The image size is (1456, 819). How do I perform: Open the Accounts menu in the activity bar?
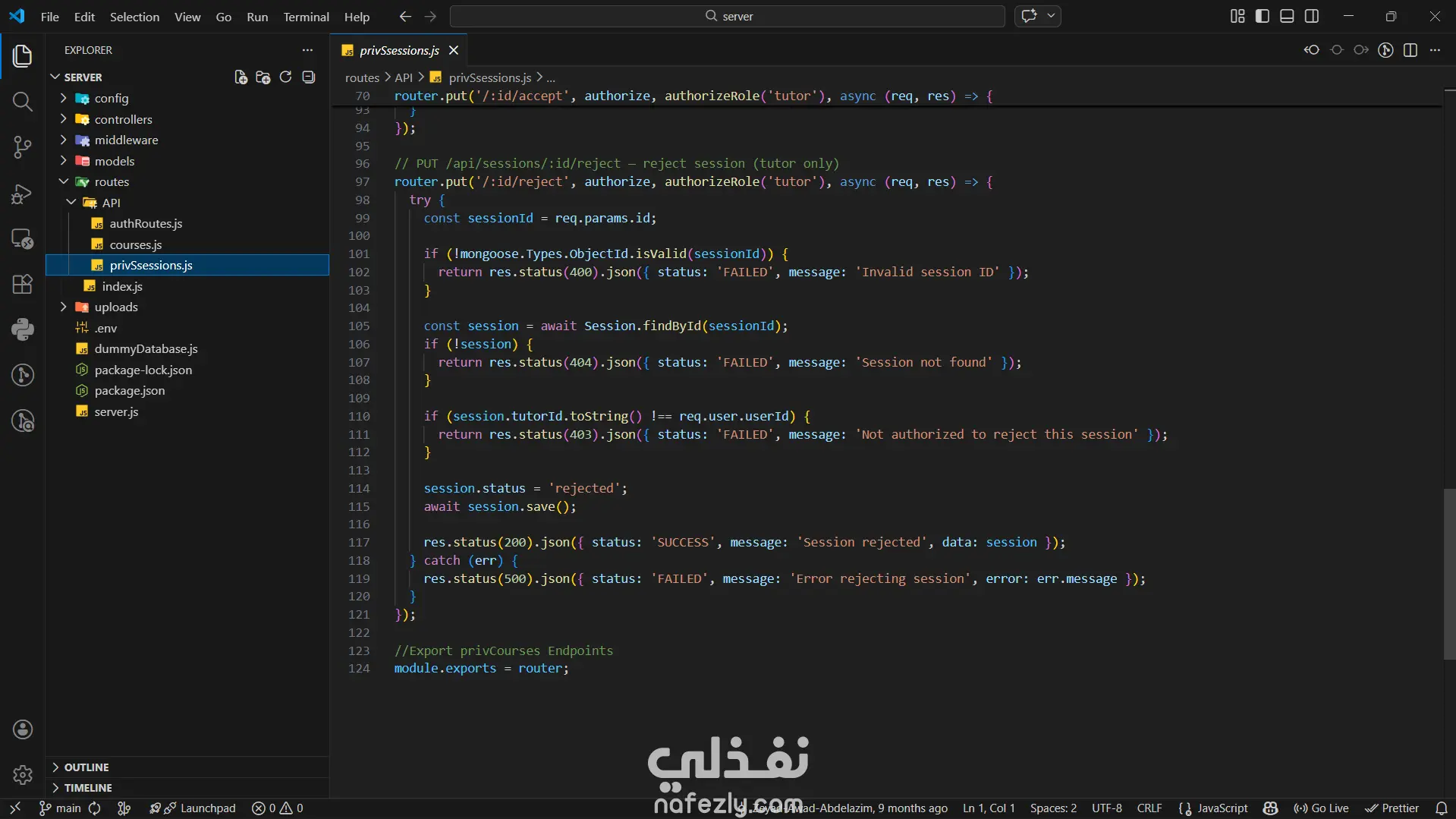(x=23, y=729)
